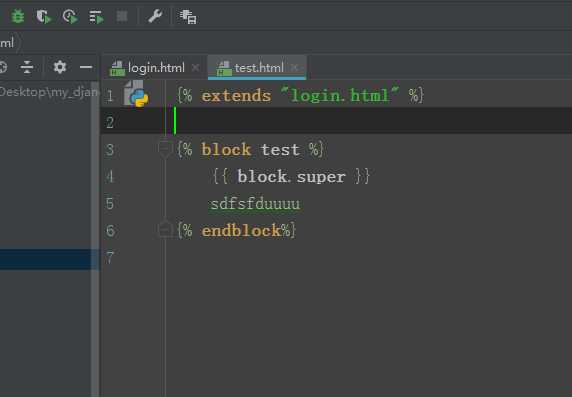Click the word extends on line 1
Viewport: 572px width, 397px height.
pos(236,96)
